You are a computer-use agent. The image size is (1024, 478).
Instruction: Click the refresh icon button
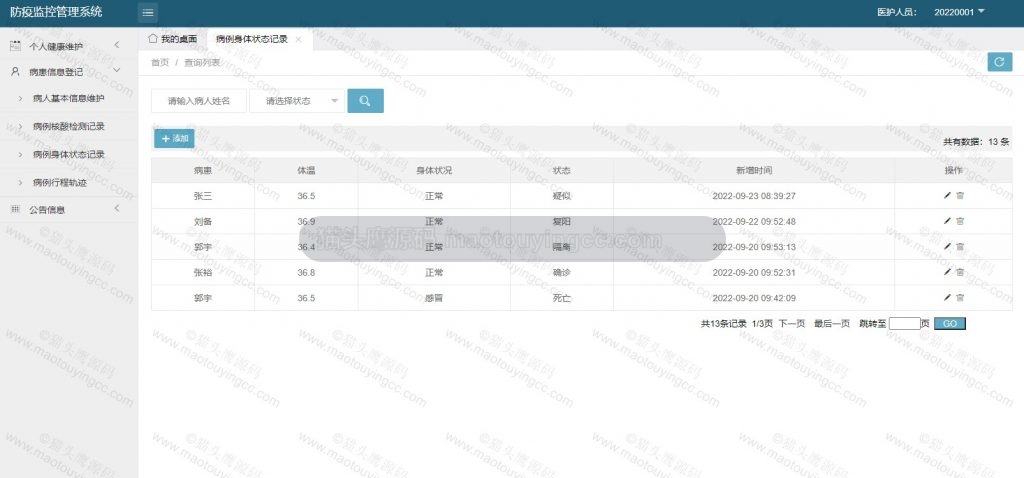click(999, 61)
